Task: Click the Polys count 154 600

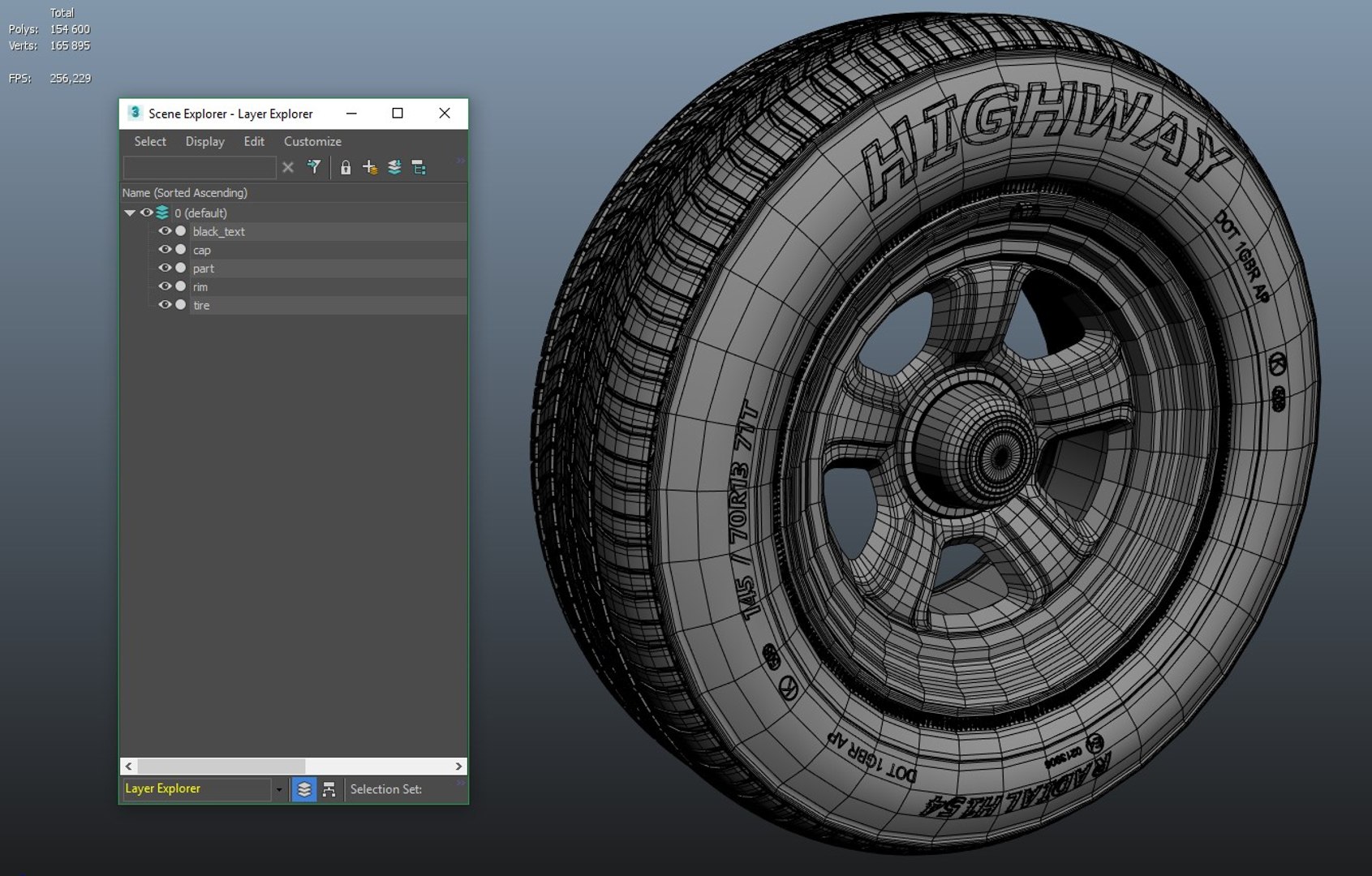Action: click(x=70, y=29)
